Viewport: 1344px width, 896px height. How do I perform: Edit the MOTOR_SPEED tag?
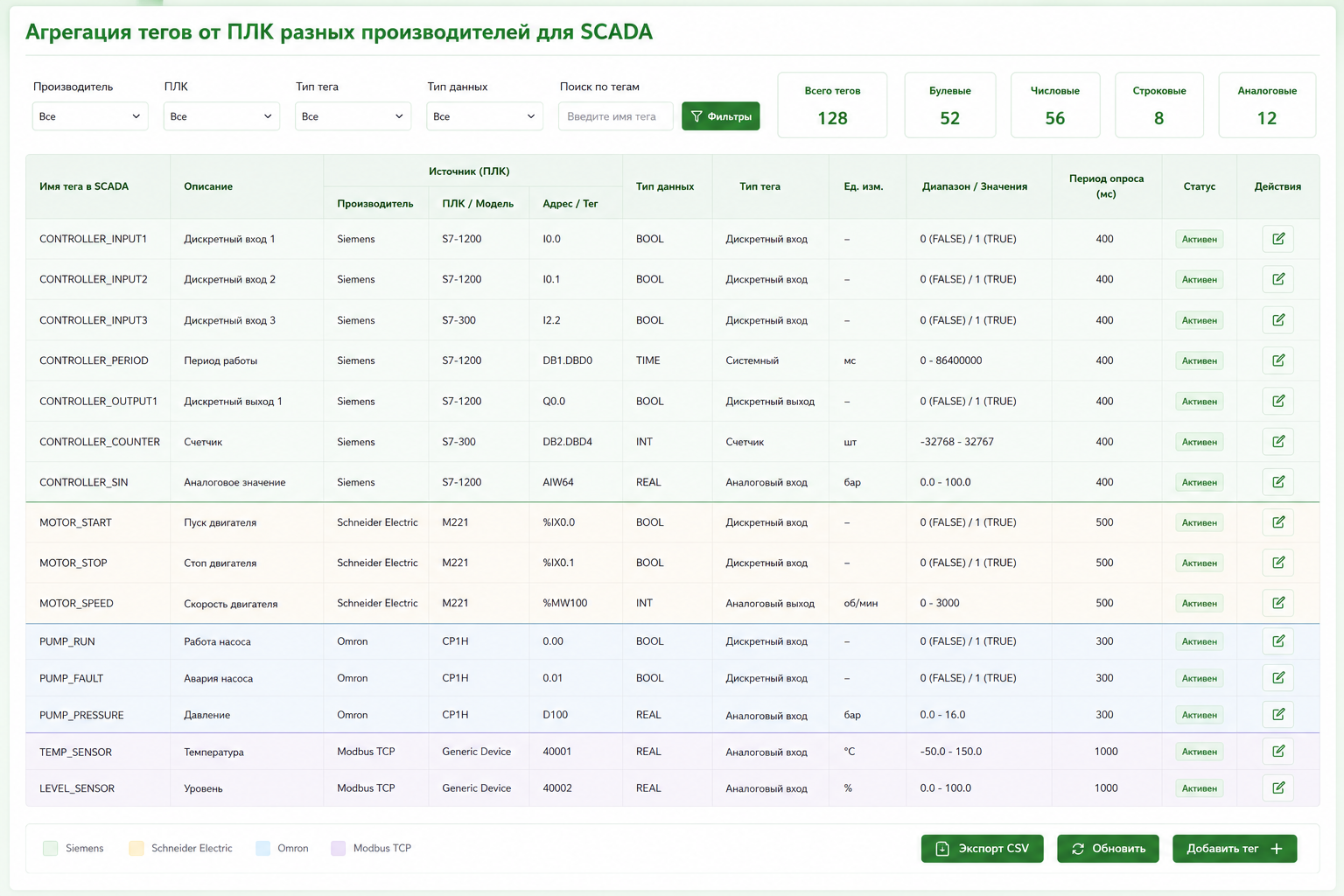[x=1277, y=603]
